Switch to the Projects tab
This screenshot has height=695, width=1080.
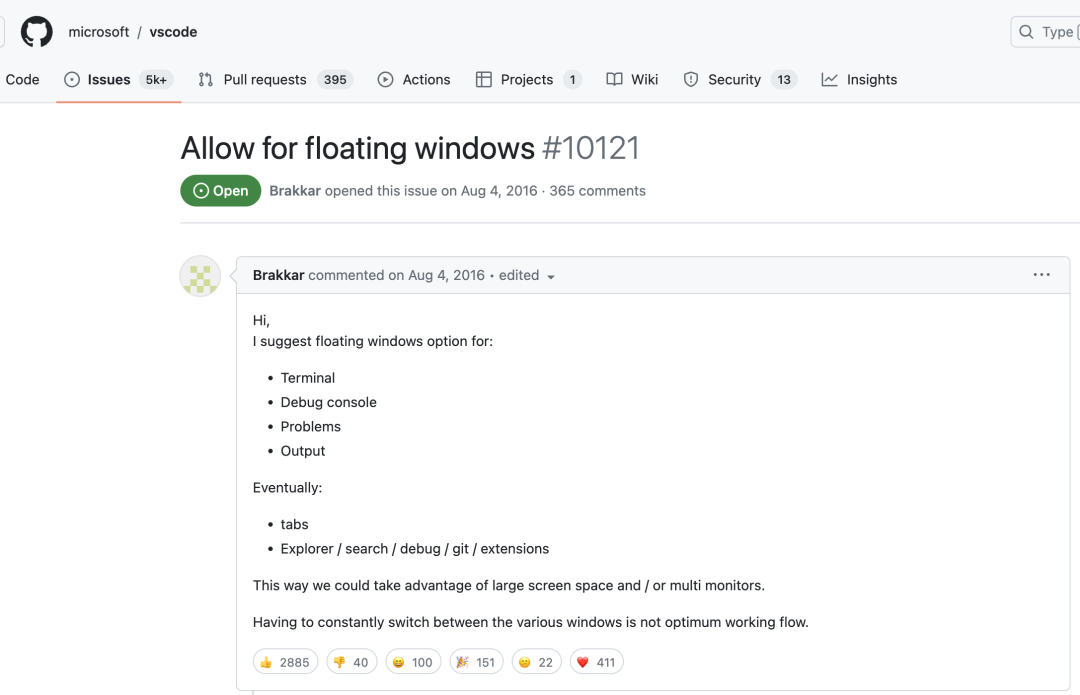coord(529,79)
